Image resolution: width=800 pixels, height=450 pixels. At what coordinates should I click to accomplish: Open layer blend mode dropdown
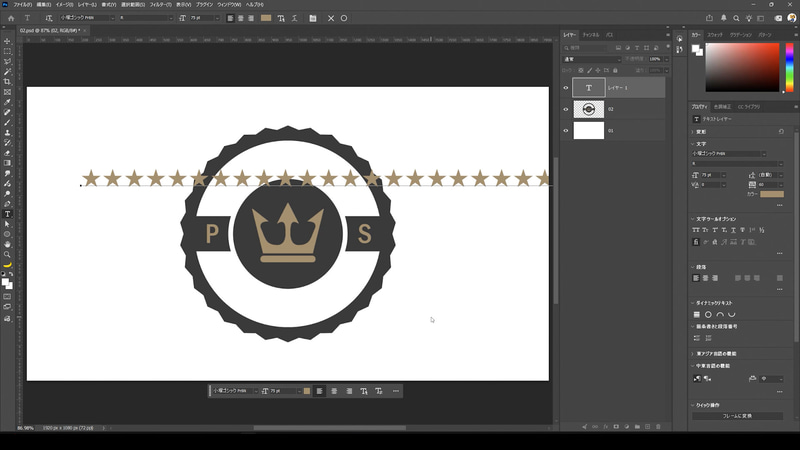(x=592, y=59)
